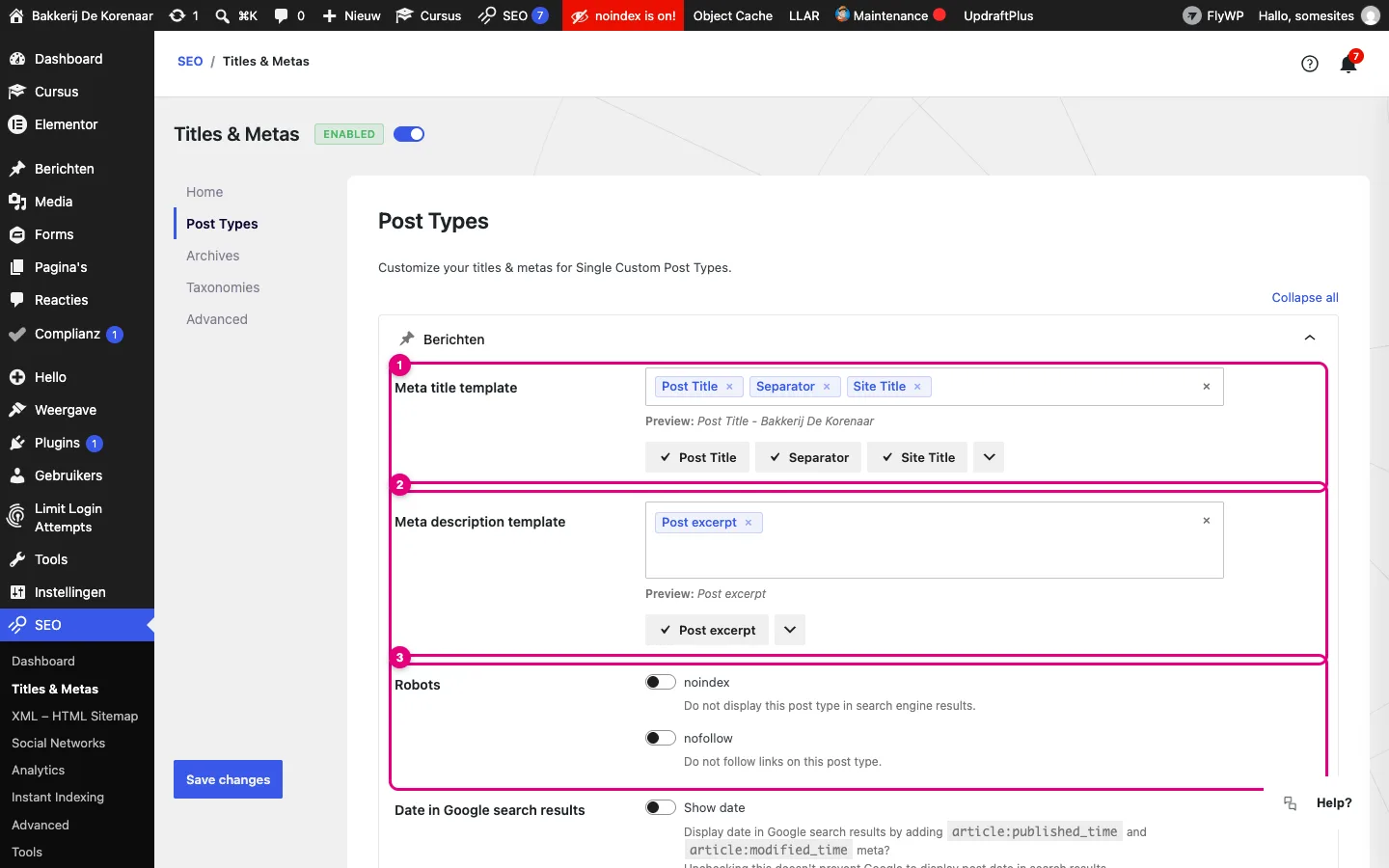
Task: Toggle the Post Title variable button
Action: (x=697, y=457)
